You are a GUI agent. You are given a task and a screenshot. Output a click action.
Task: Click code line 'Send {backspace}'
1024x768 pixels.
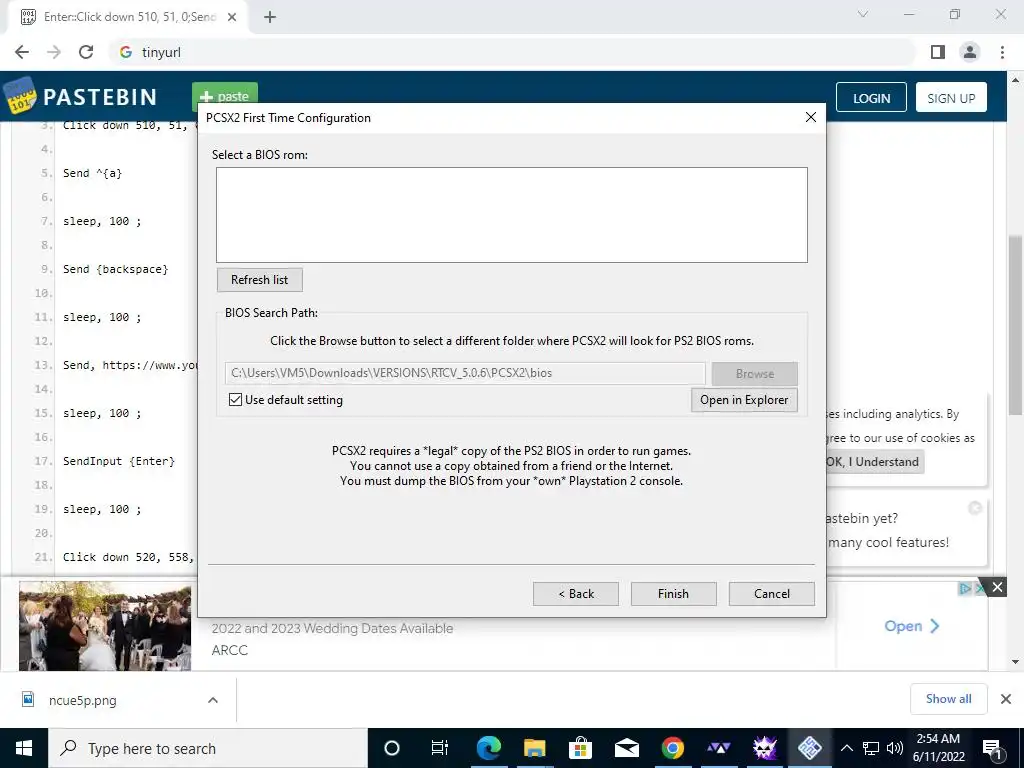tap(116, 269)
